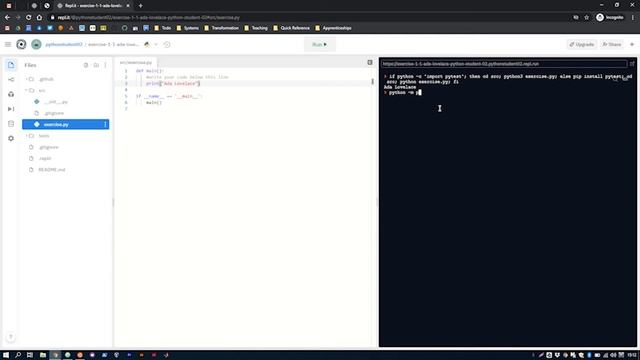The image size is (640, 360).
Task: Open the Settings gear in the sidebar
Action: pyautogui.click(x=11, y=138)
